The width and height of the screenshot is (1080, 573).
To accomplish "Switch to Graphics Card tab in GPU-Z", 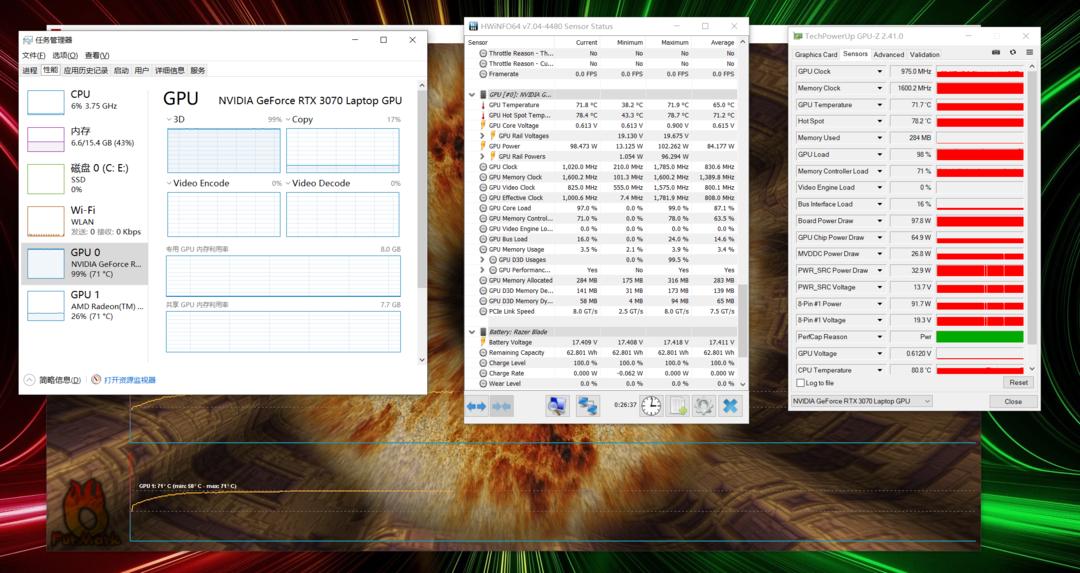I will (x=816, y=54).
